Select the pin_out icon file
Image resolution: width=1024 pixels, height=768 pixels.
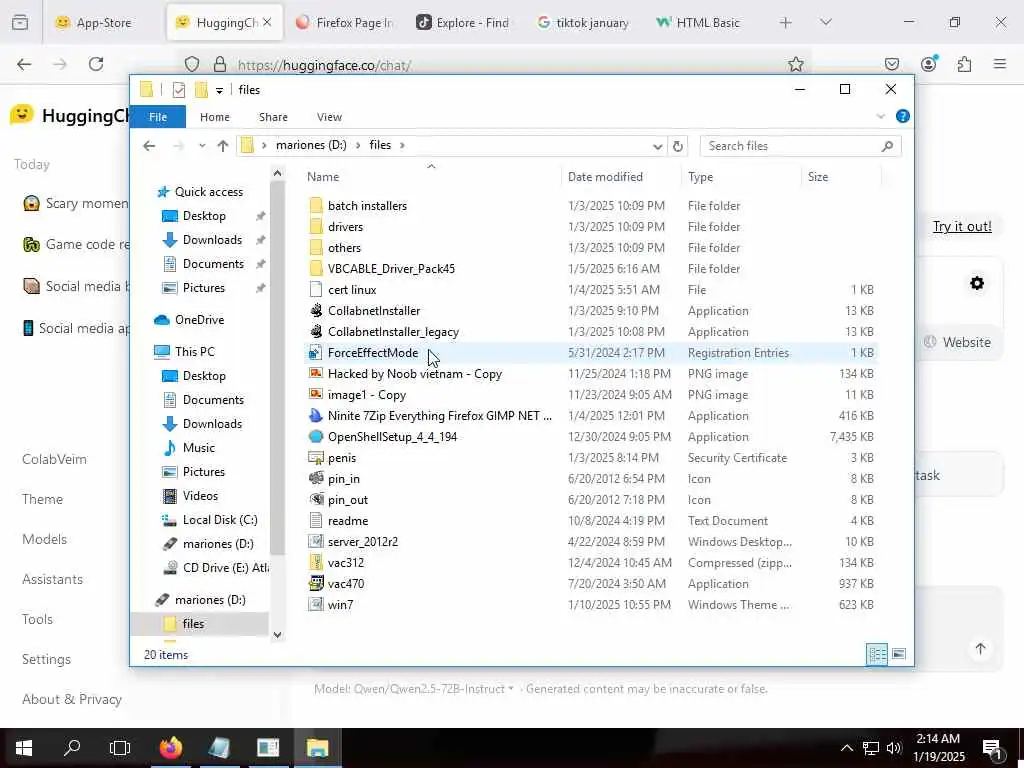click(x=316, y=500)
